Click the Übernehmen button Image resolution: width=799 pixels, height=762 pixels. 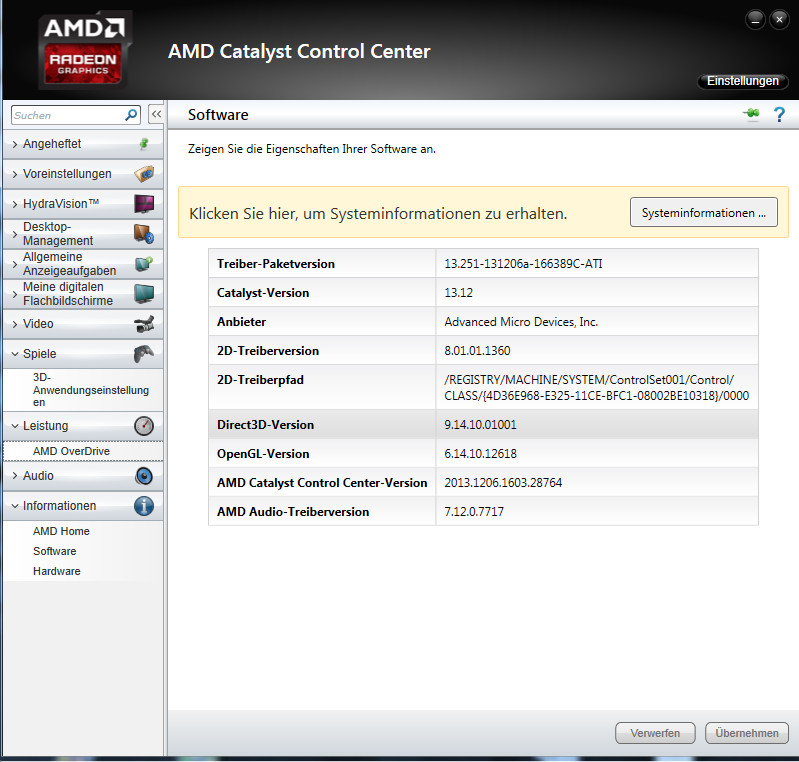(x=747, y=733)
